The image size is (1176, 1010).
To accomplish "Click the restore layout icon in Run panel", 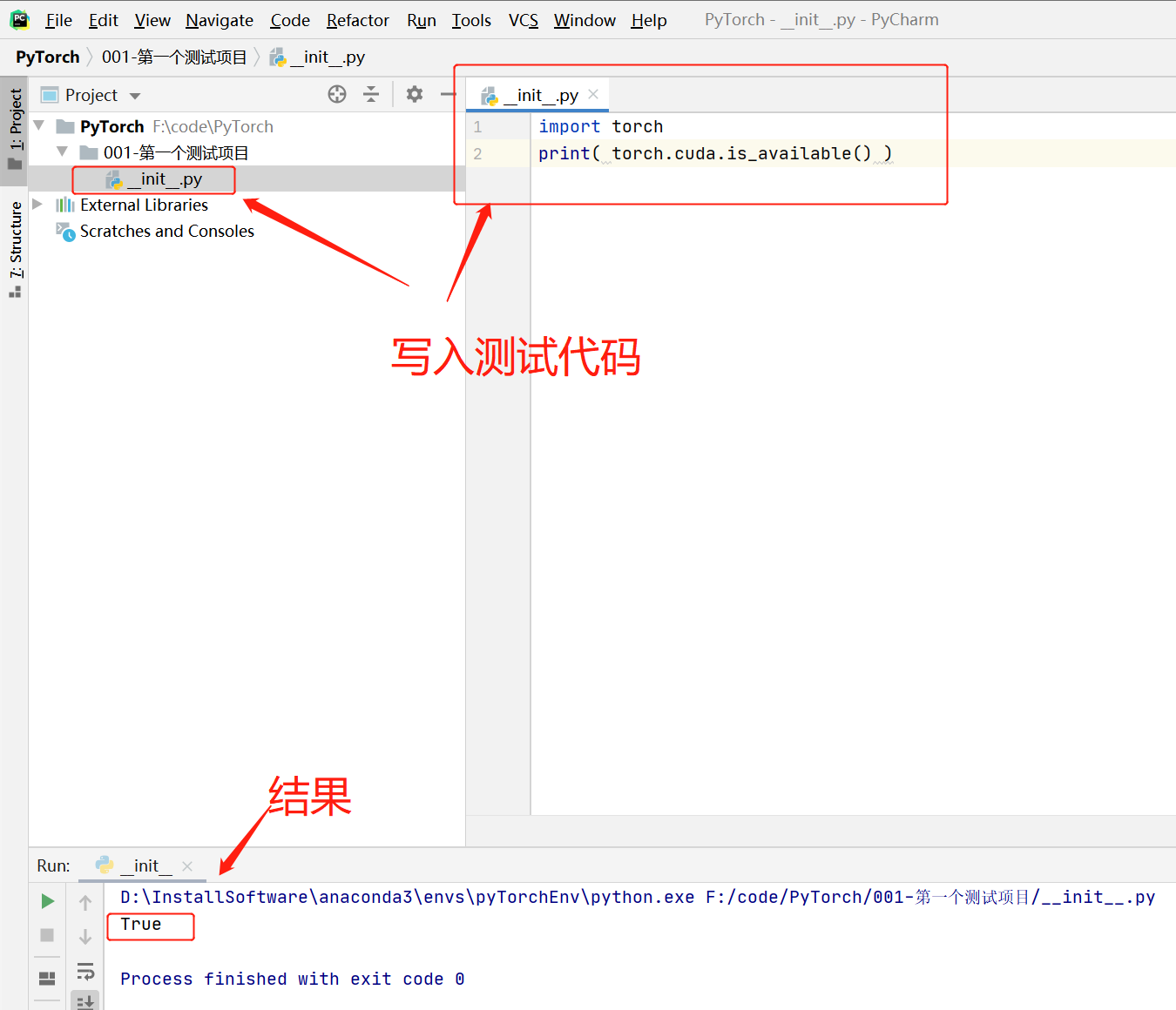I will (47, 979).
